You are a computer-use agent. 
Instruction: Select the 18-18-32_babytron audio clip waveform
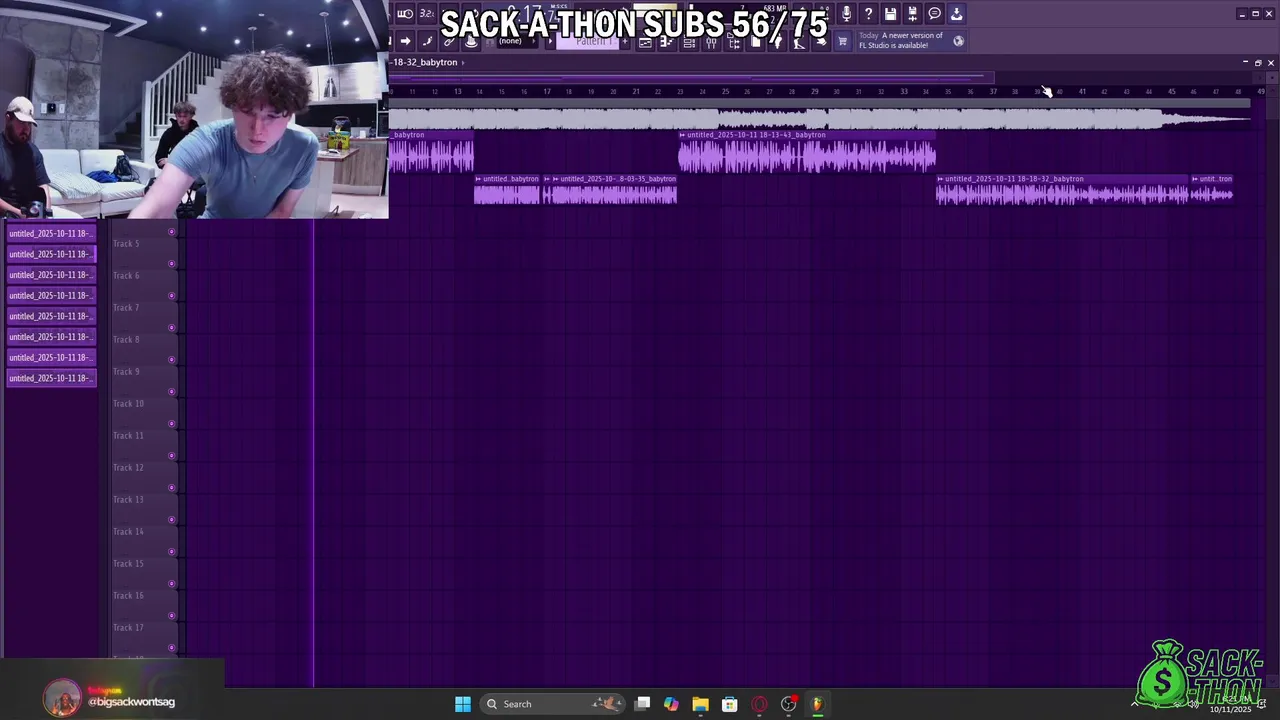click(x=1062, y=195)
